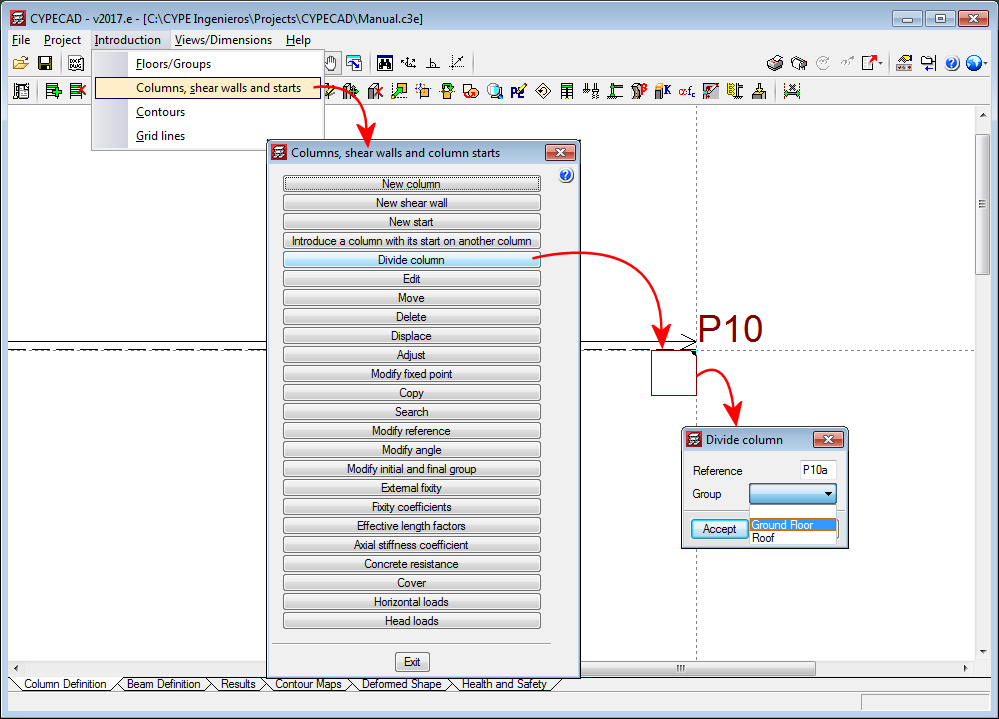This screenshot has width=999, height=719.
Task: Click the Reference field containing P10a
Action: (817, 470)
